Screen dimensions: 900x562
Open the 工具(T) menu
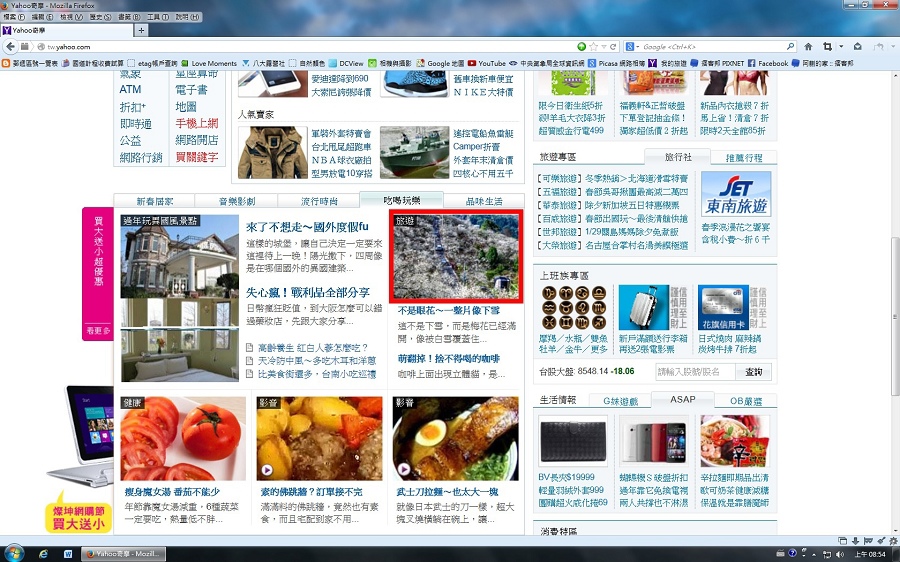click(x=158, y=17)
